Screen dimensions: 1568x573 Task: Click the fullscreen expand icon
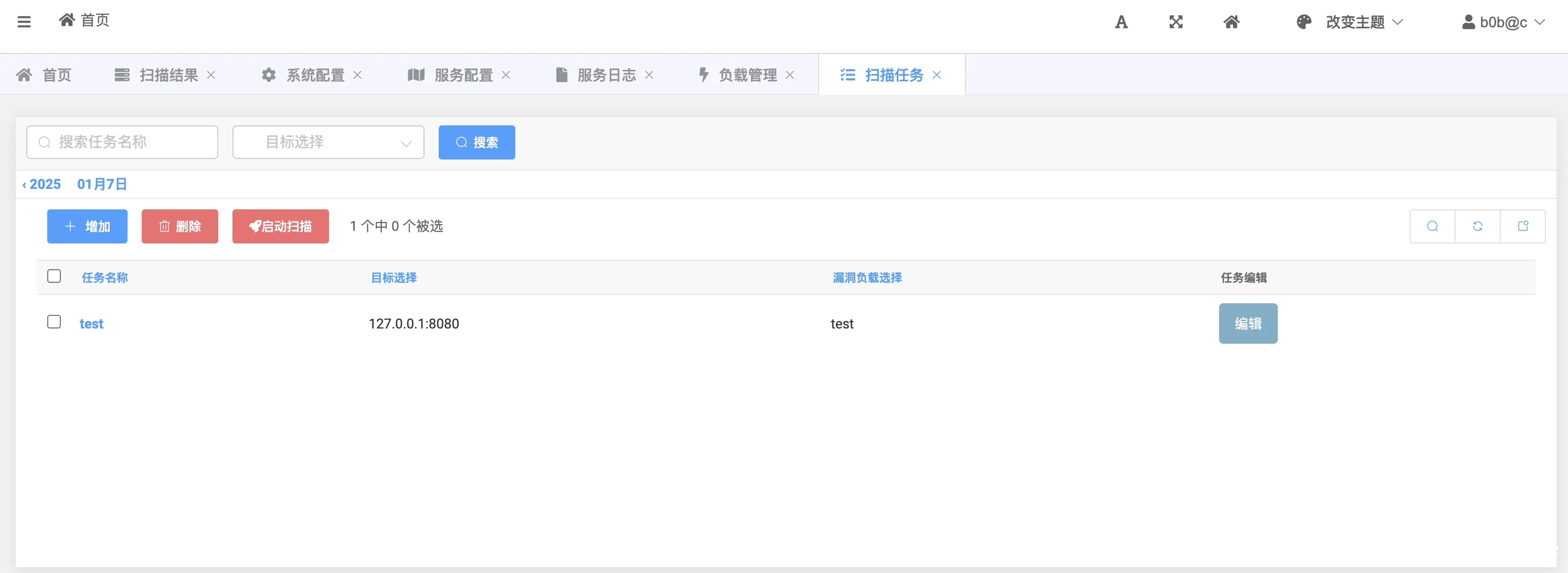click(x=1176, y=22)
